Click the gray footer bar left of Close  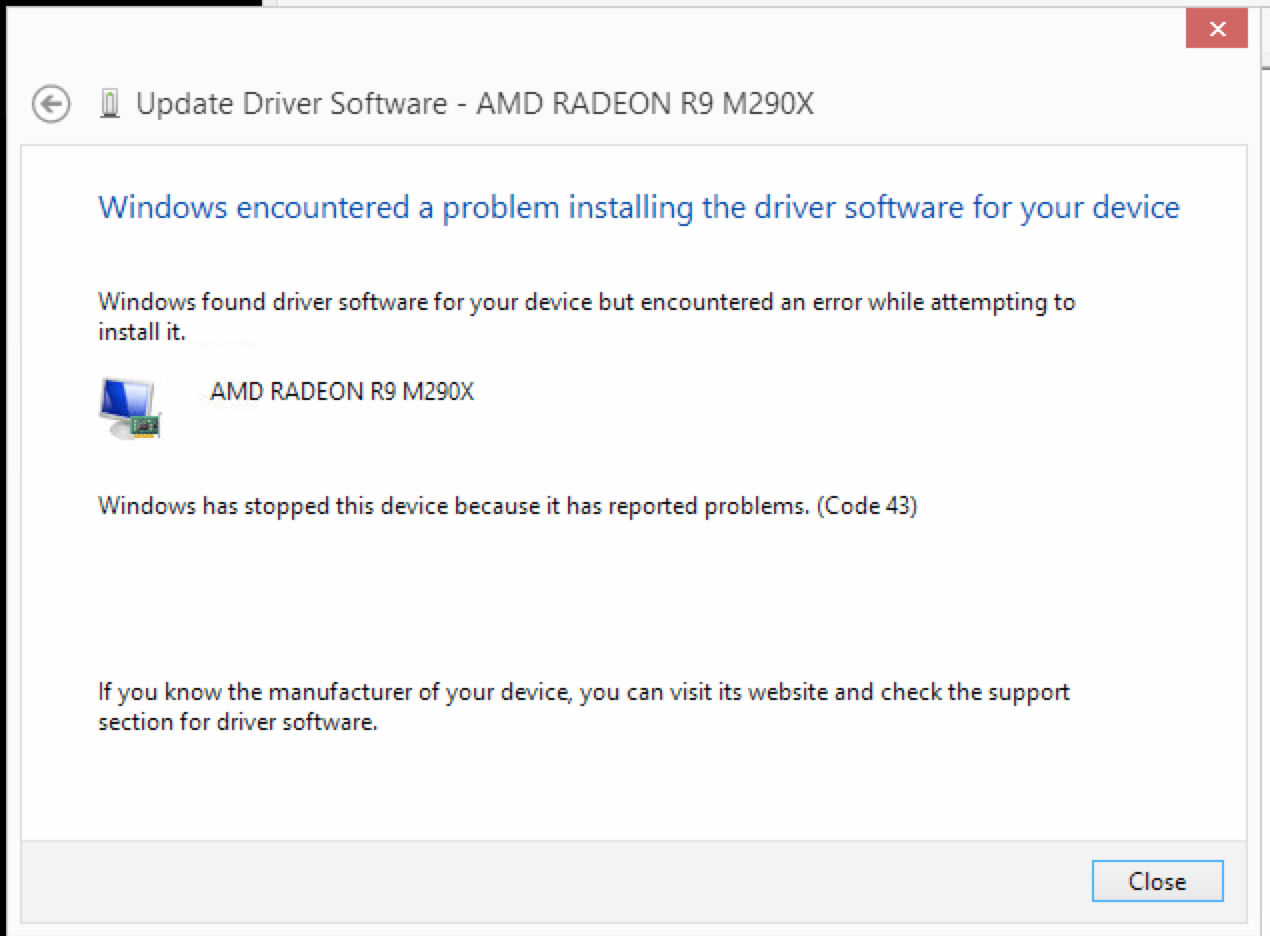point(550,880)
